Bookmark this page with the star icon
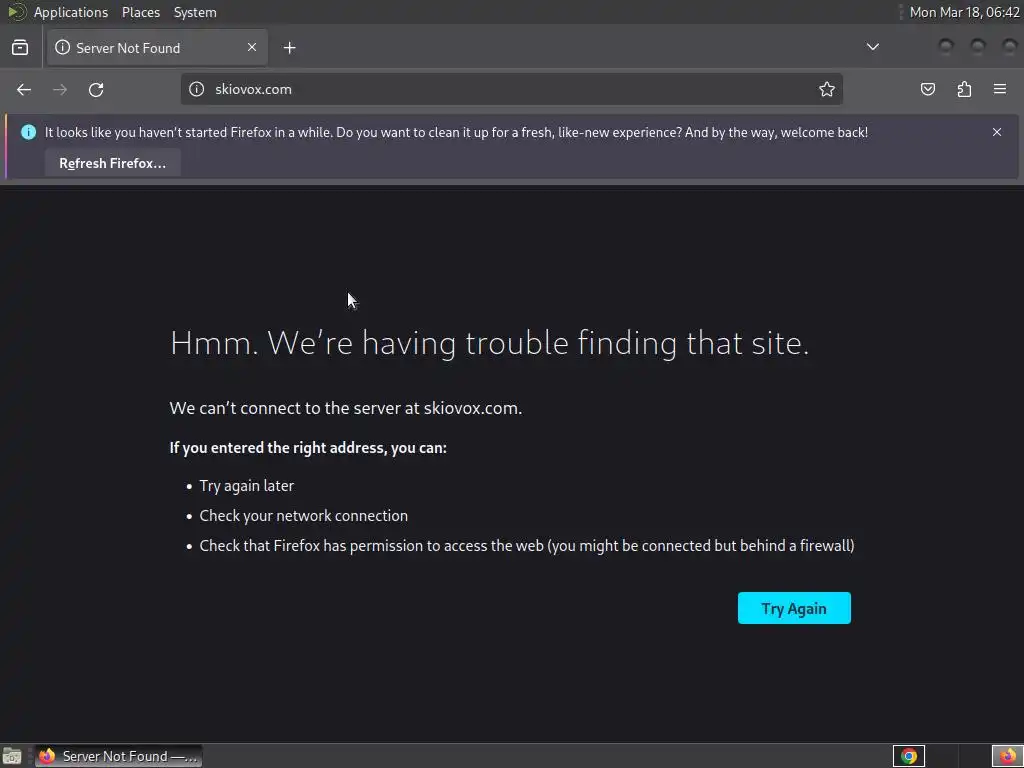The height and width of the screenshot is (768, 1024). tap(827, 89)
